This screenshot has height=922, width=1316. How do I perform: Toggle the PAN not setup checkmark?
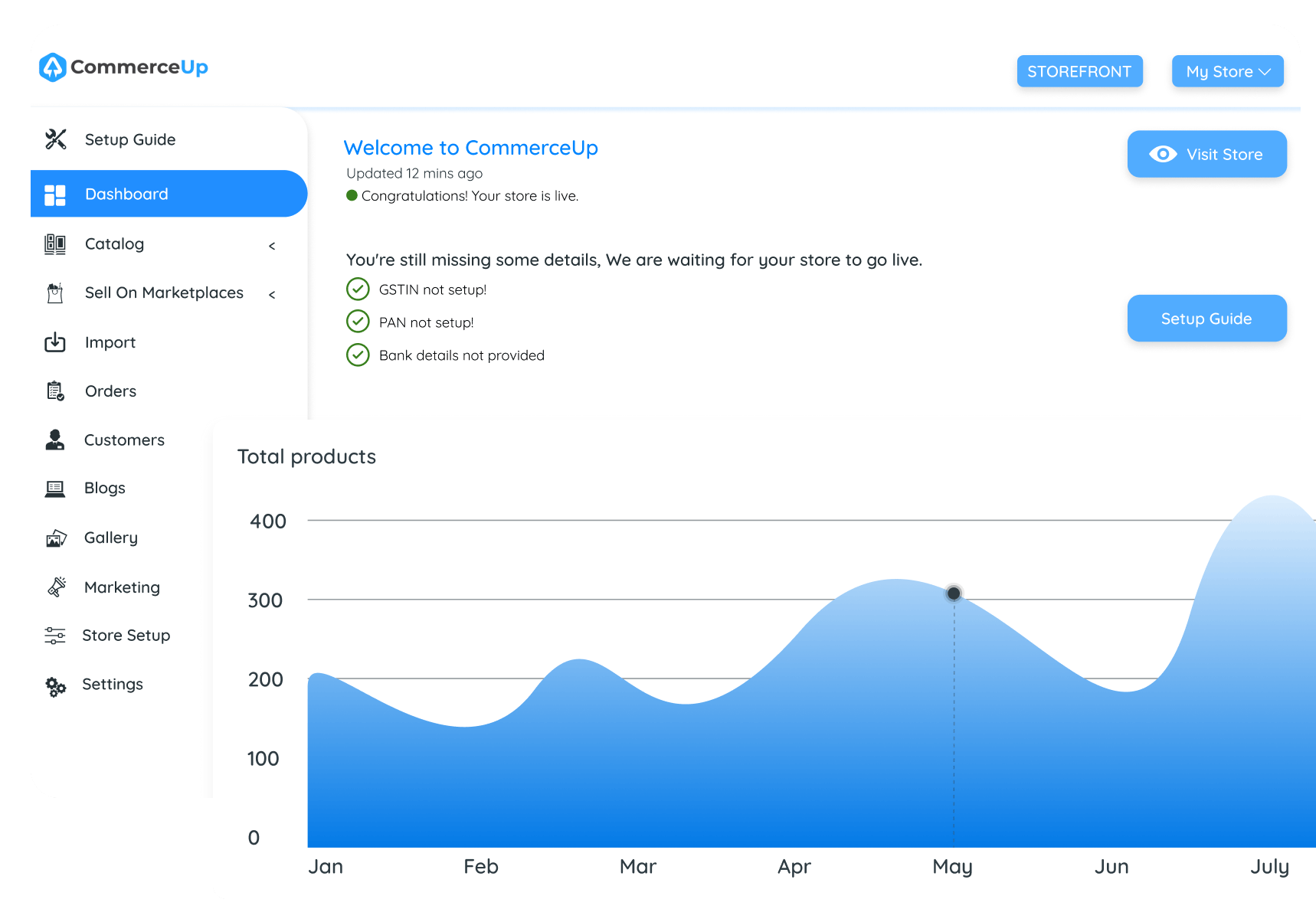click(358, 322)
